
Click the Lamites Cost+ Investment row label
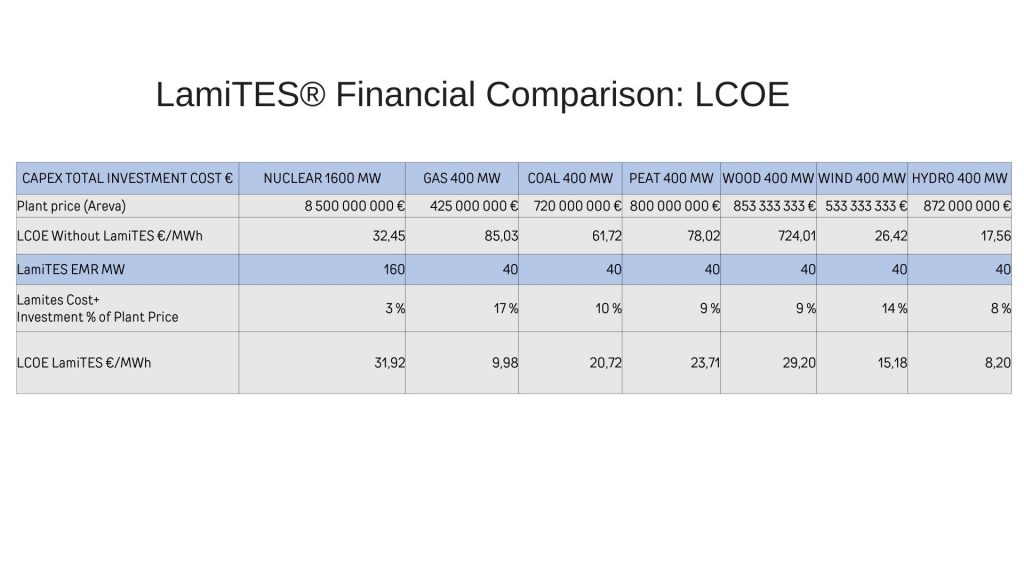point(97,308)
